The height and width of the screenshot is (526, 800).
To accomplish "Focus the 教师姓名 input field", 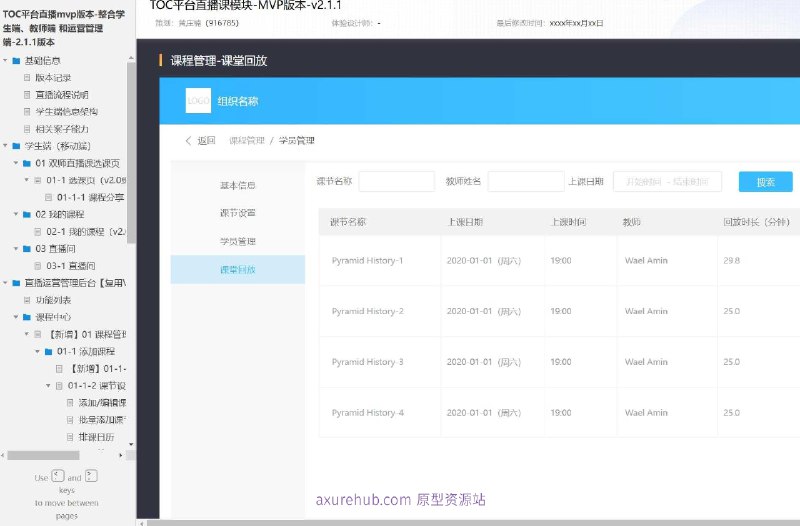I will pyautogui.click(x=526, y=181).
